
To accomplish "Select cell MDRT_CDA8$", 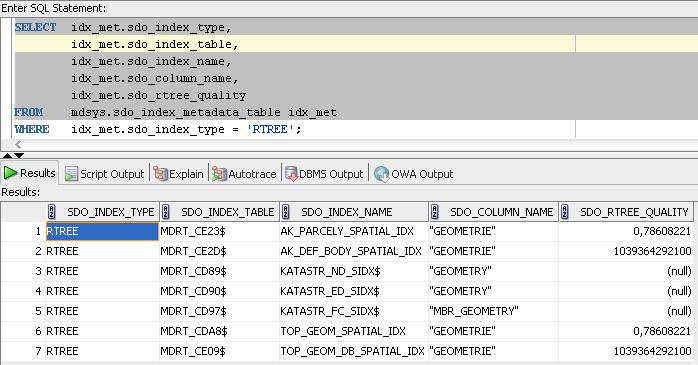I will pyautogui.click(x=219, y=331).
